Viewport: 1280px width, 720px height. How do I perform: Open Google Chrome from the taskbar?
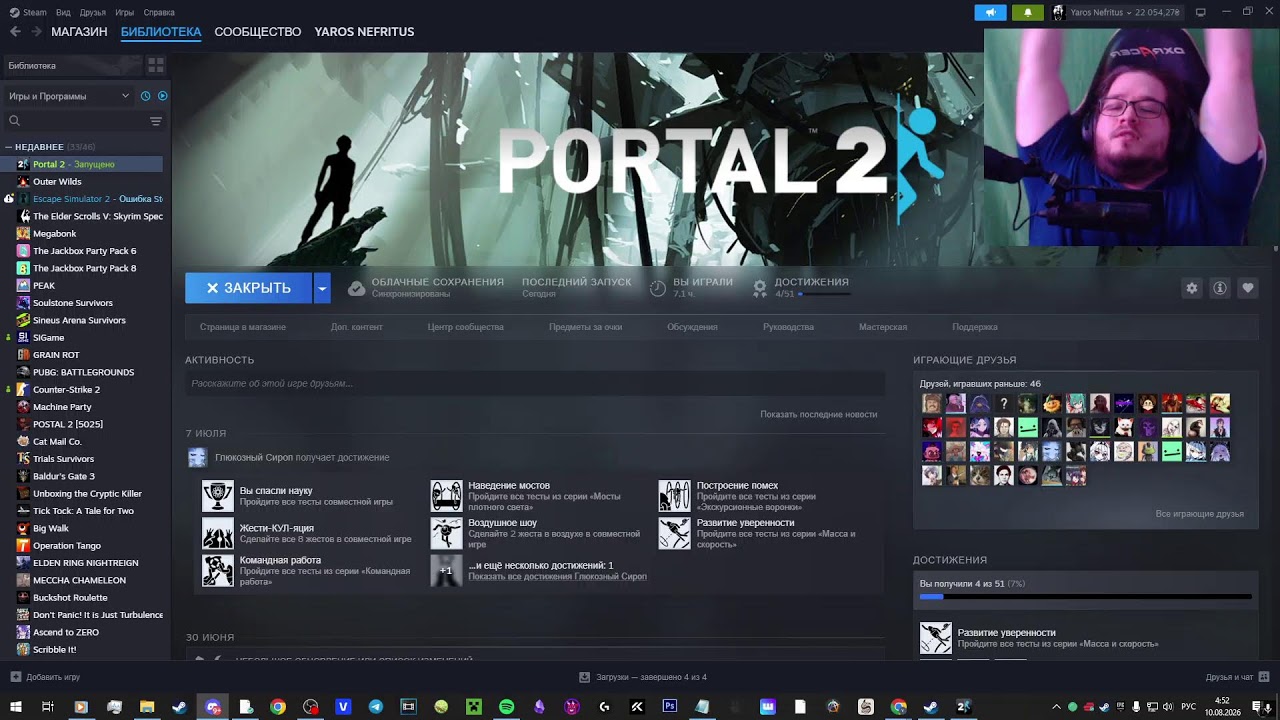click(278, 707)
